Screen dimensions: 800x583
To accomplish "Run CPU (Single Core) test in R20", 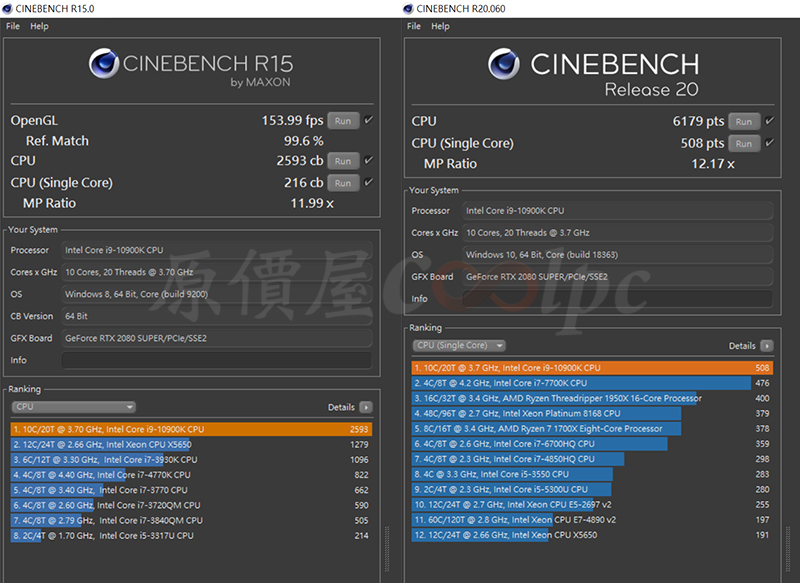I will 744,143.
